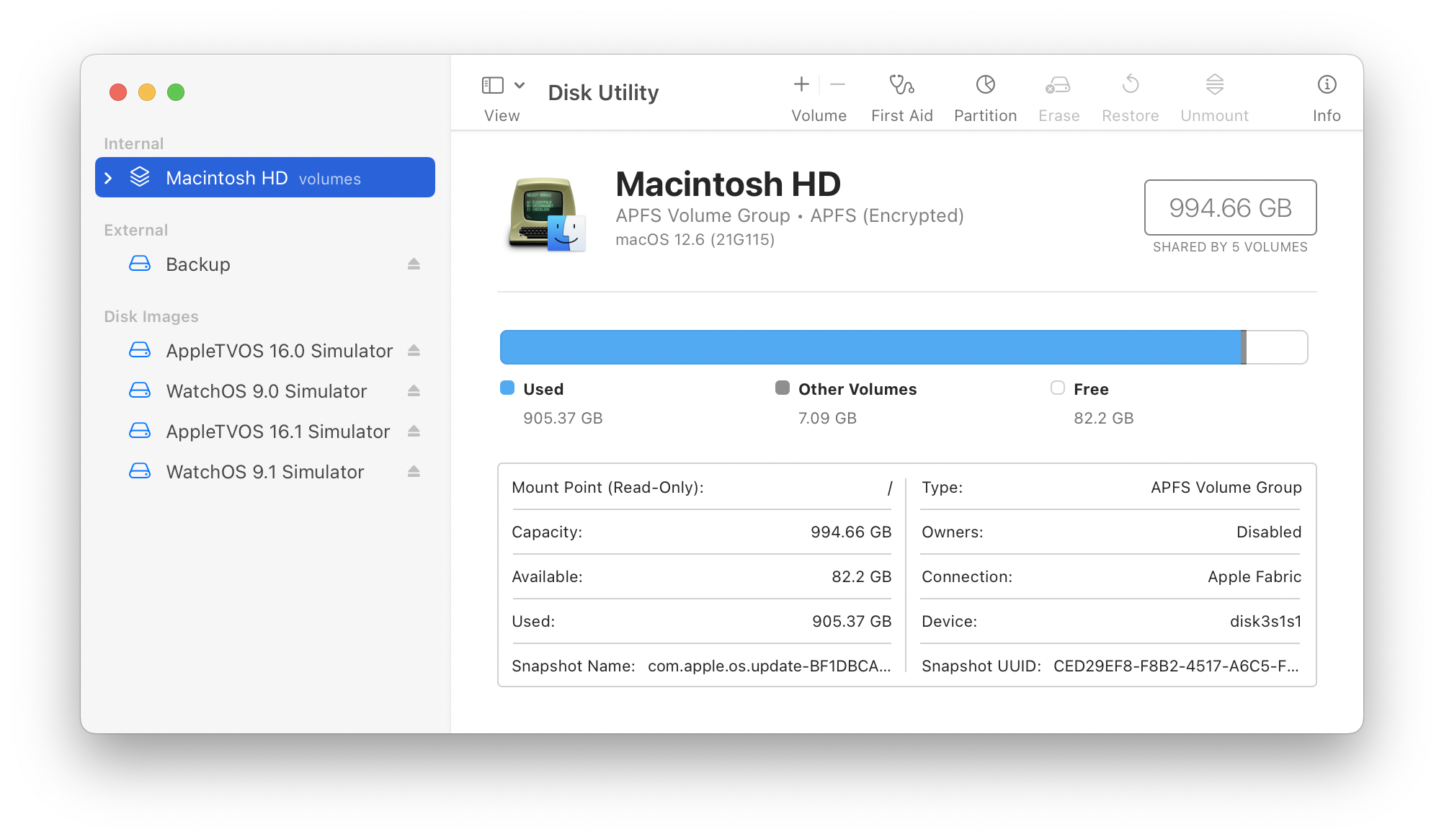Click the Backup drive icon

coord(140,264)
